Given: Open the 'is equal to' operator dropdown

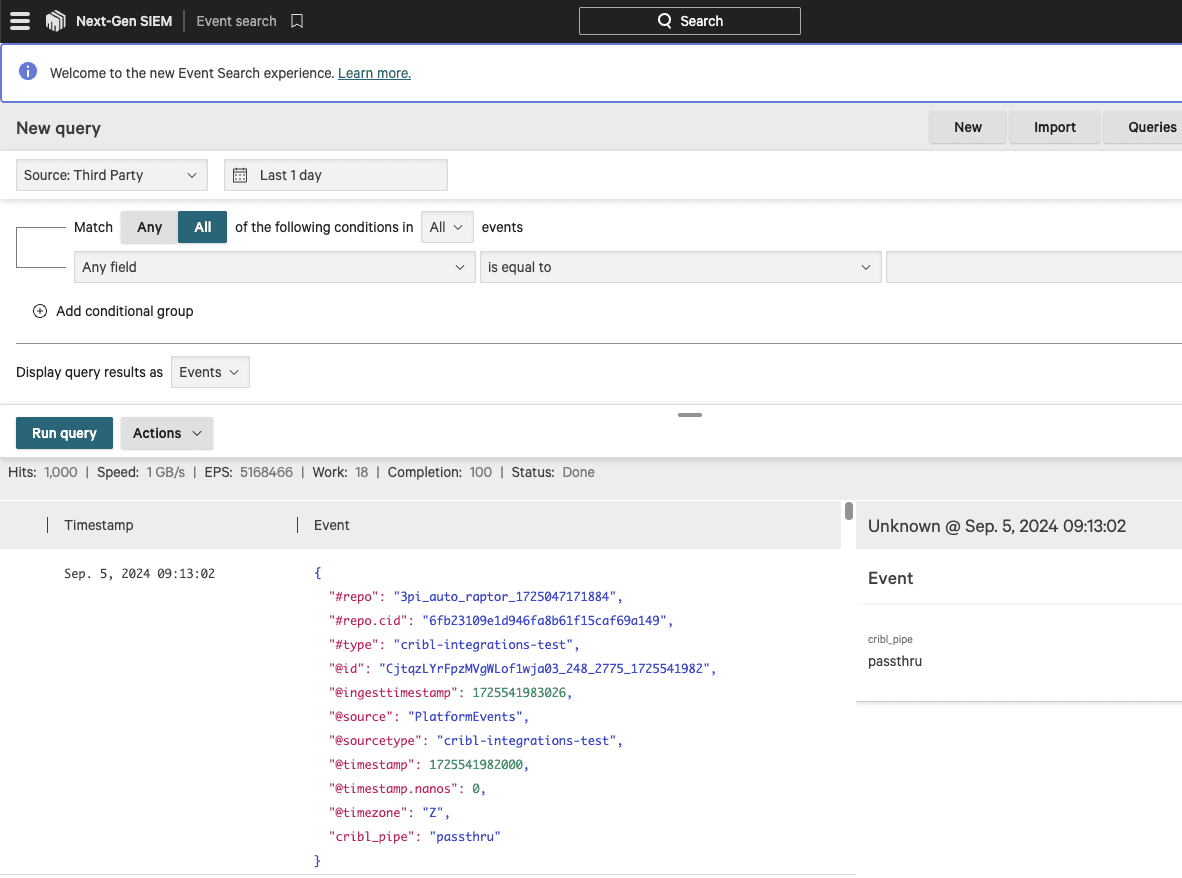Looking at the screenshot, I should (x=679, y=267).
